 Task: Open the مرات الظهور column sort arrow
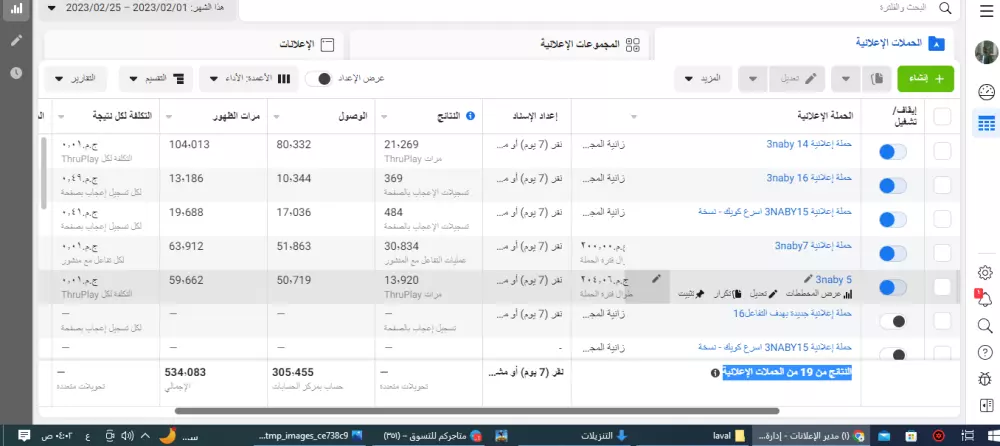[168, 117]
